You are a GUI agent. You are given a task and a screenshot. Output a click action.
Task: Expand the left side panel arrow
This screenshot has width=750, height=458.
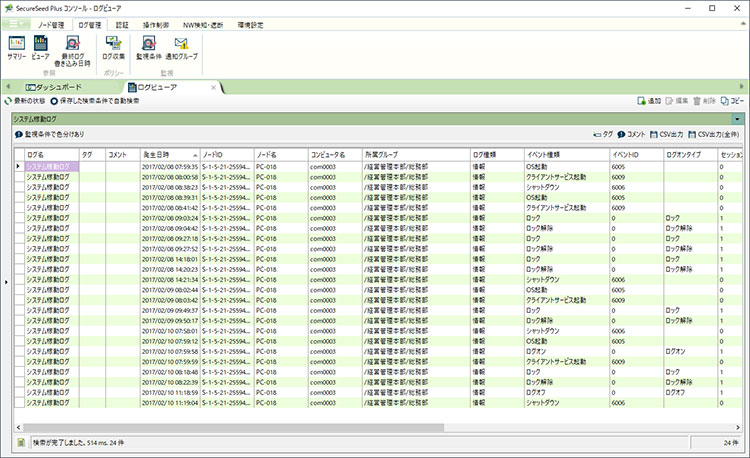point(6,283)
